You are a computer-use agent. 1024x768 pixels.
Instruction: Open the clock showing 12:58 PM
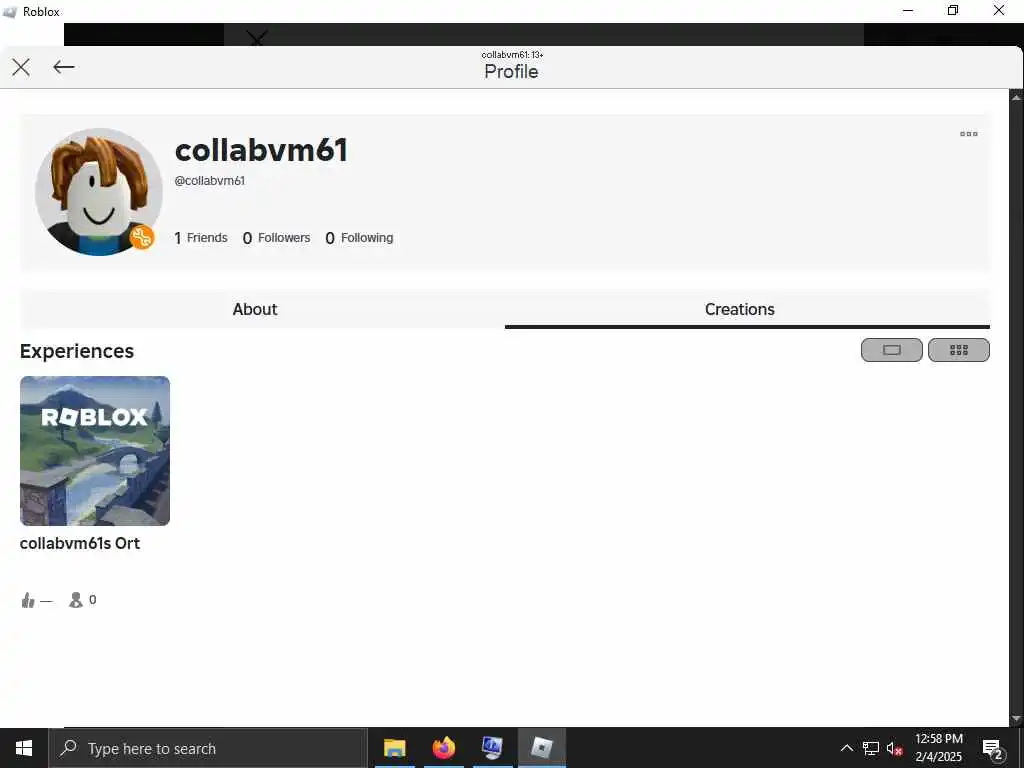938,748
